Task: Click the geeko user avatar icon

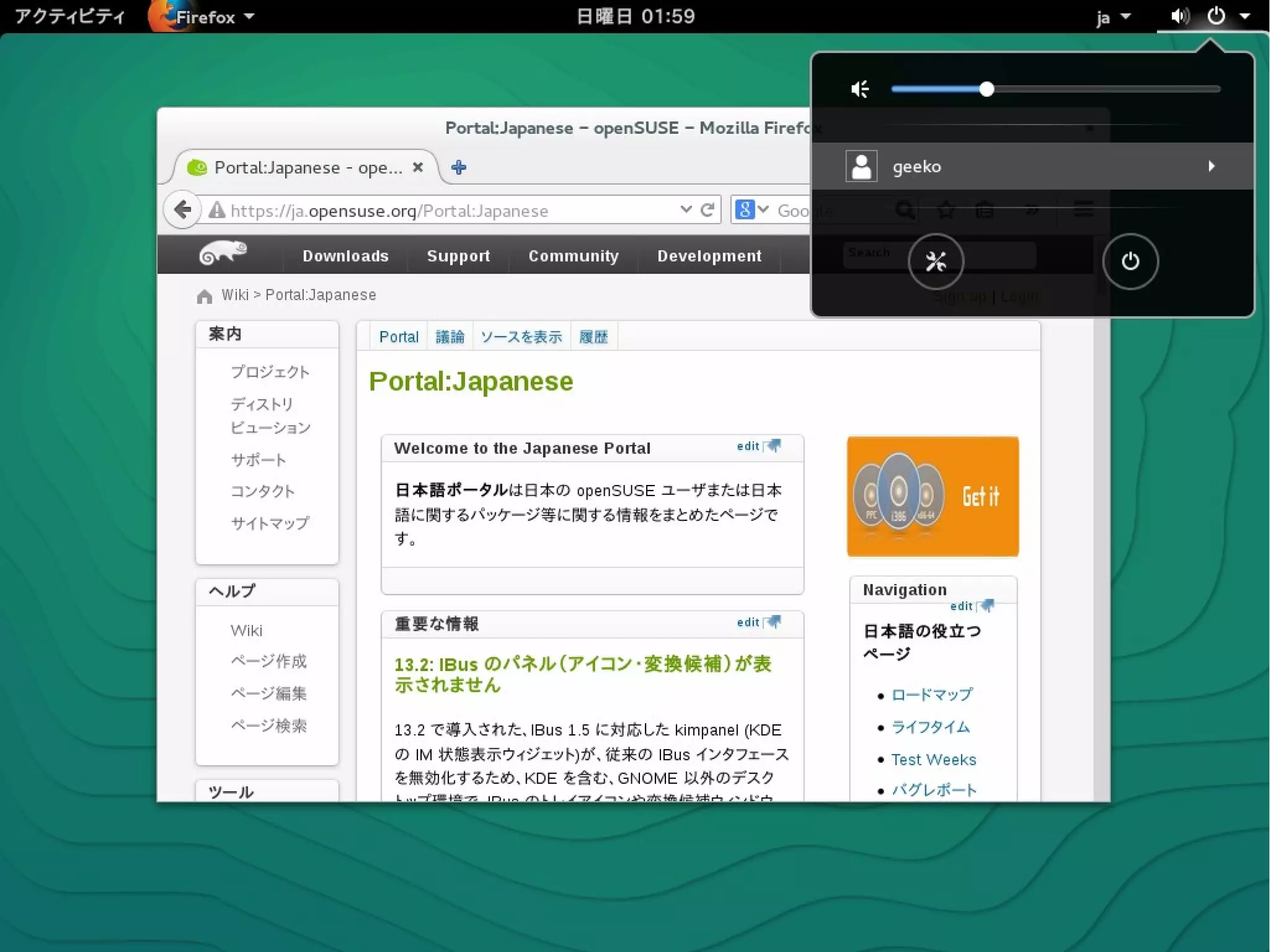Action: [861, 166]
